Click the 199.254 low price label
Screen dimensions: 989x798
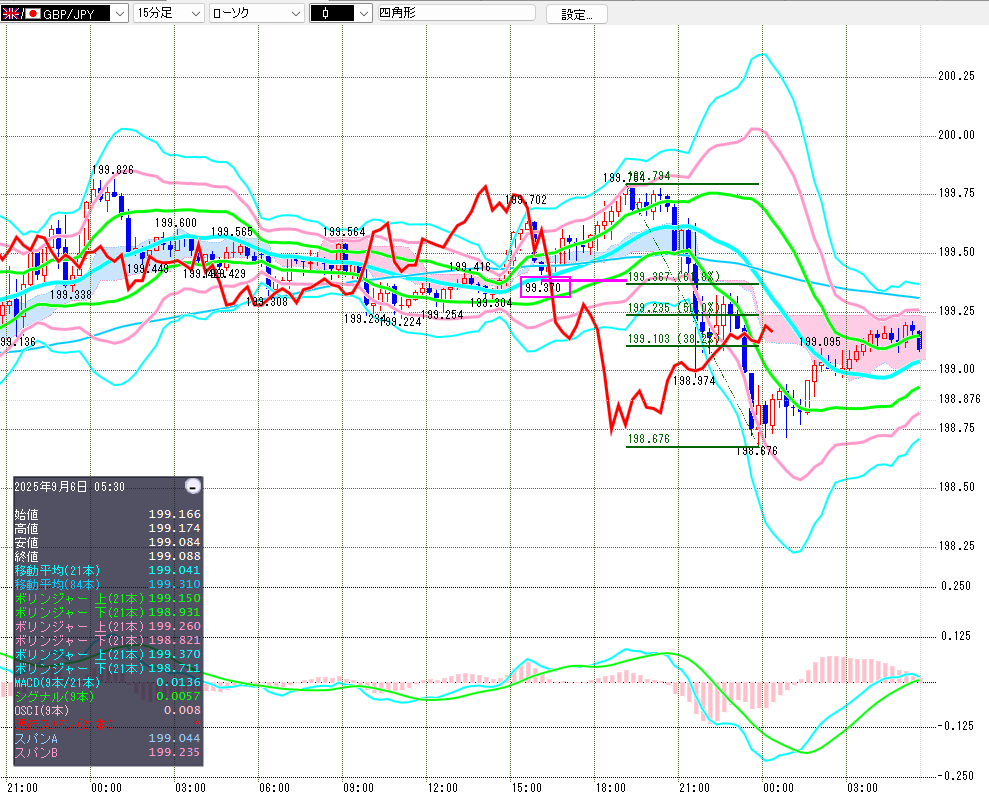[442, 314]
